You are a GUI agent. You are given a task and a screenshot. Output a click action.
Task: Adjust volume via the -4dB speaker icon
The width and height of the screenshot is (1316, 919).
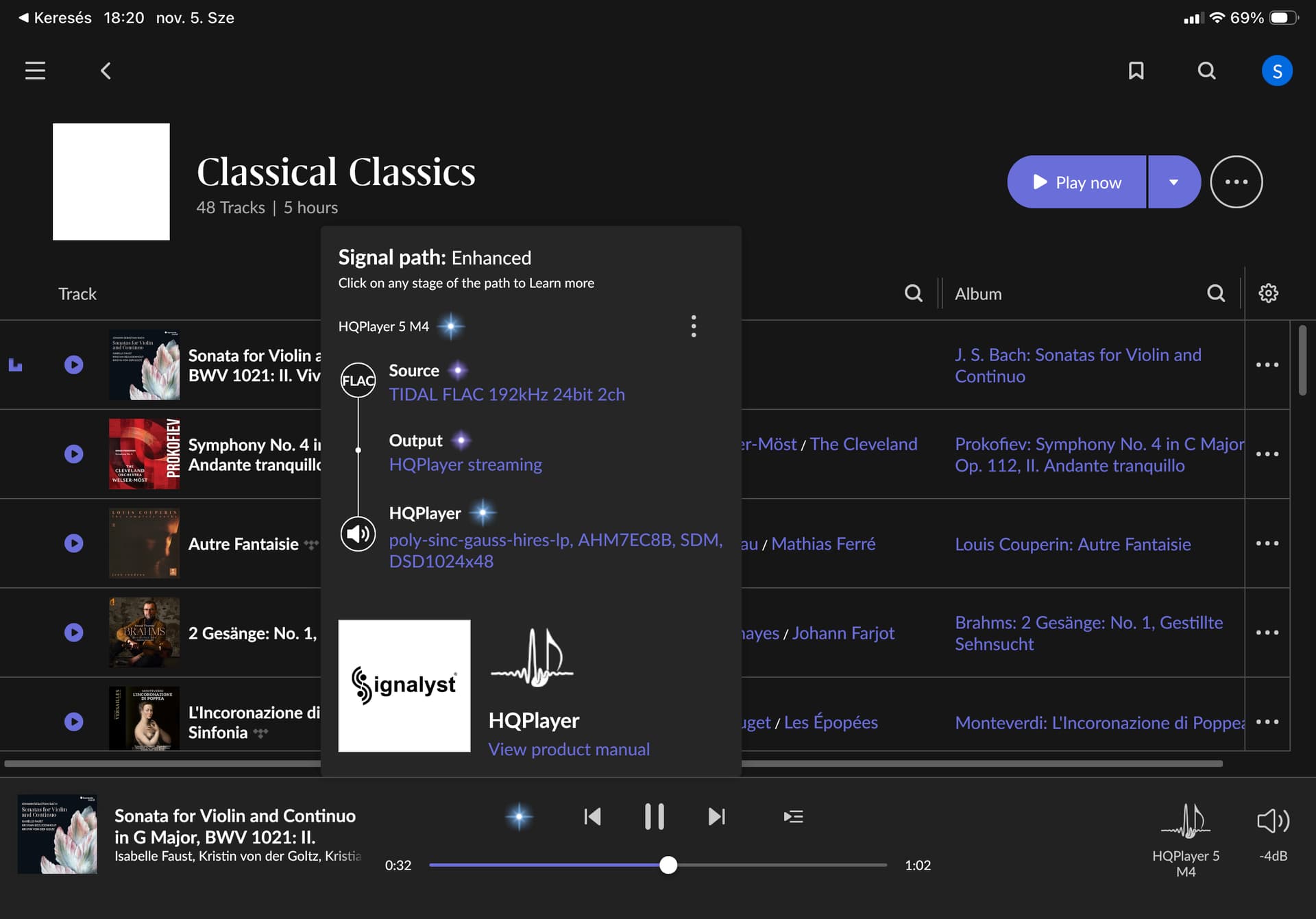point(1273,822)
